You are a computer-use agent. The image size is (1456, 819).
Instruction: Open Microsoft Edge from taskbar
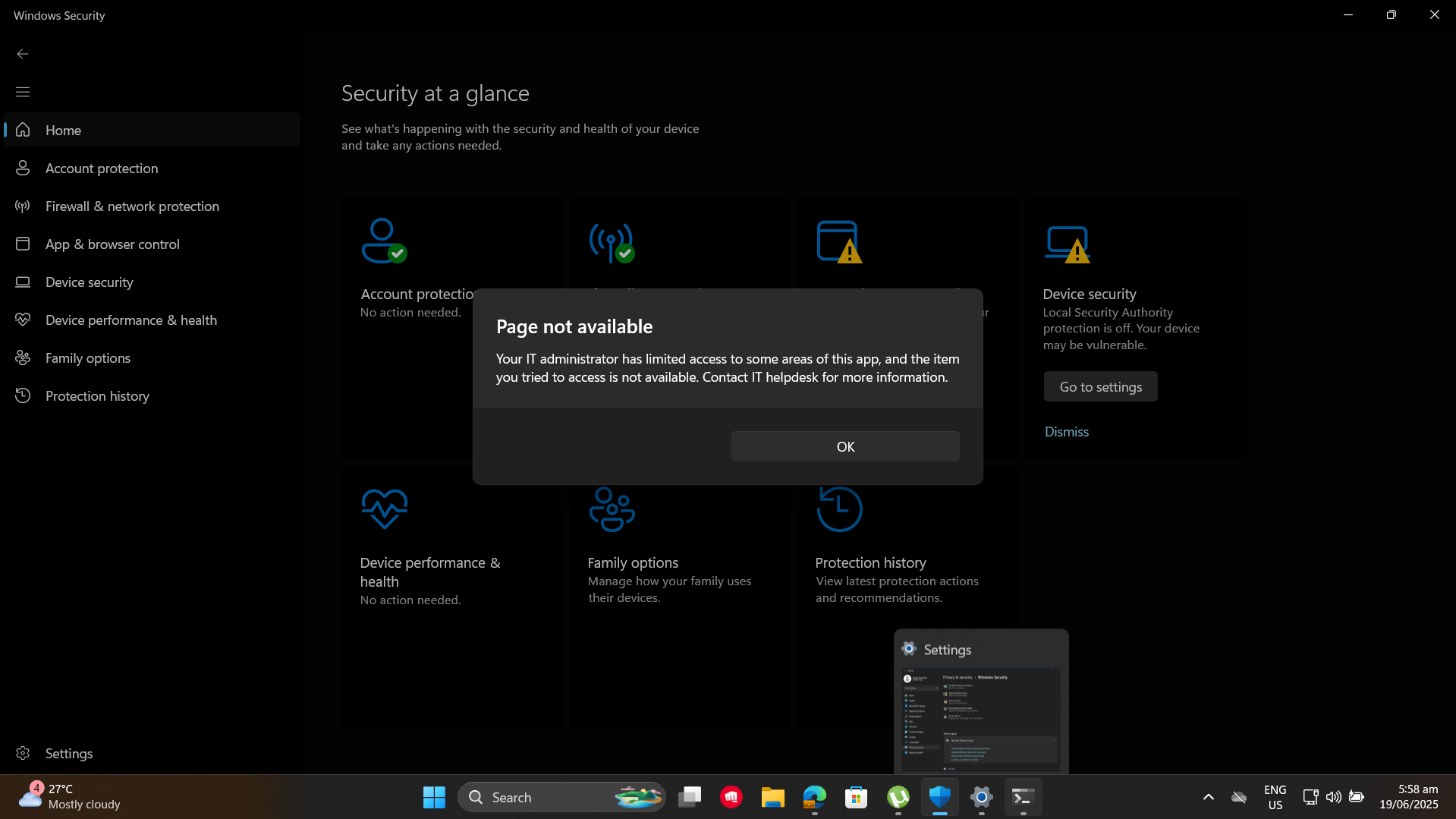(815, 797)
